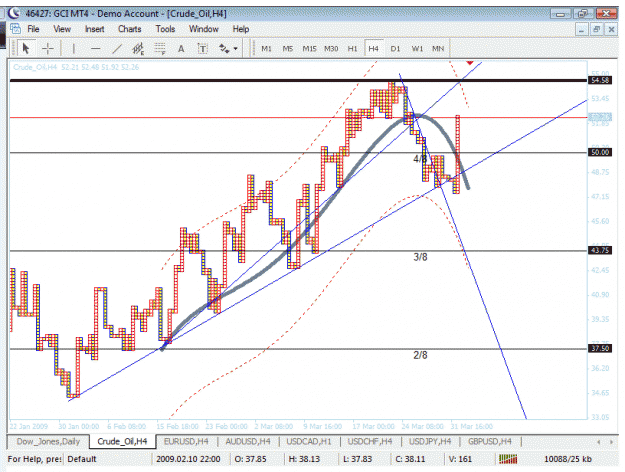625x472 pixels.
Task: Switch to Dow_Jones,Daily chart tab
Action: (x=48, y=441)
